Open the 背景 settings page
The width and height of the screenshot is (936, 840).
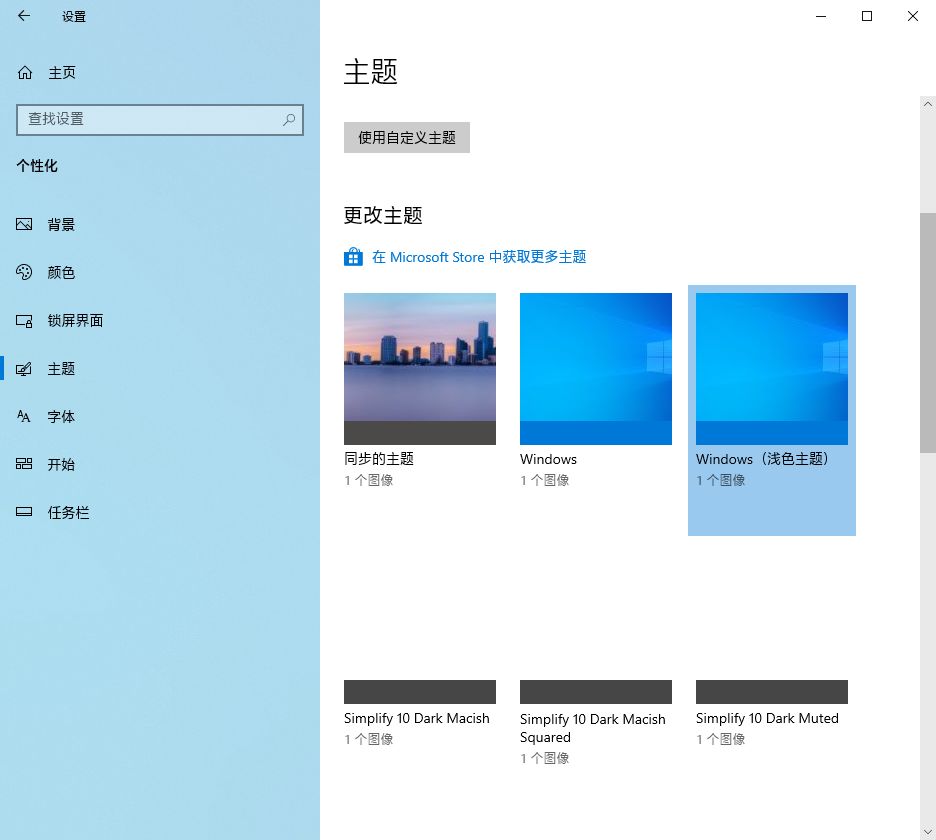click(x=160, y=224)
